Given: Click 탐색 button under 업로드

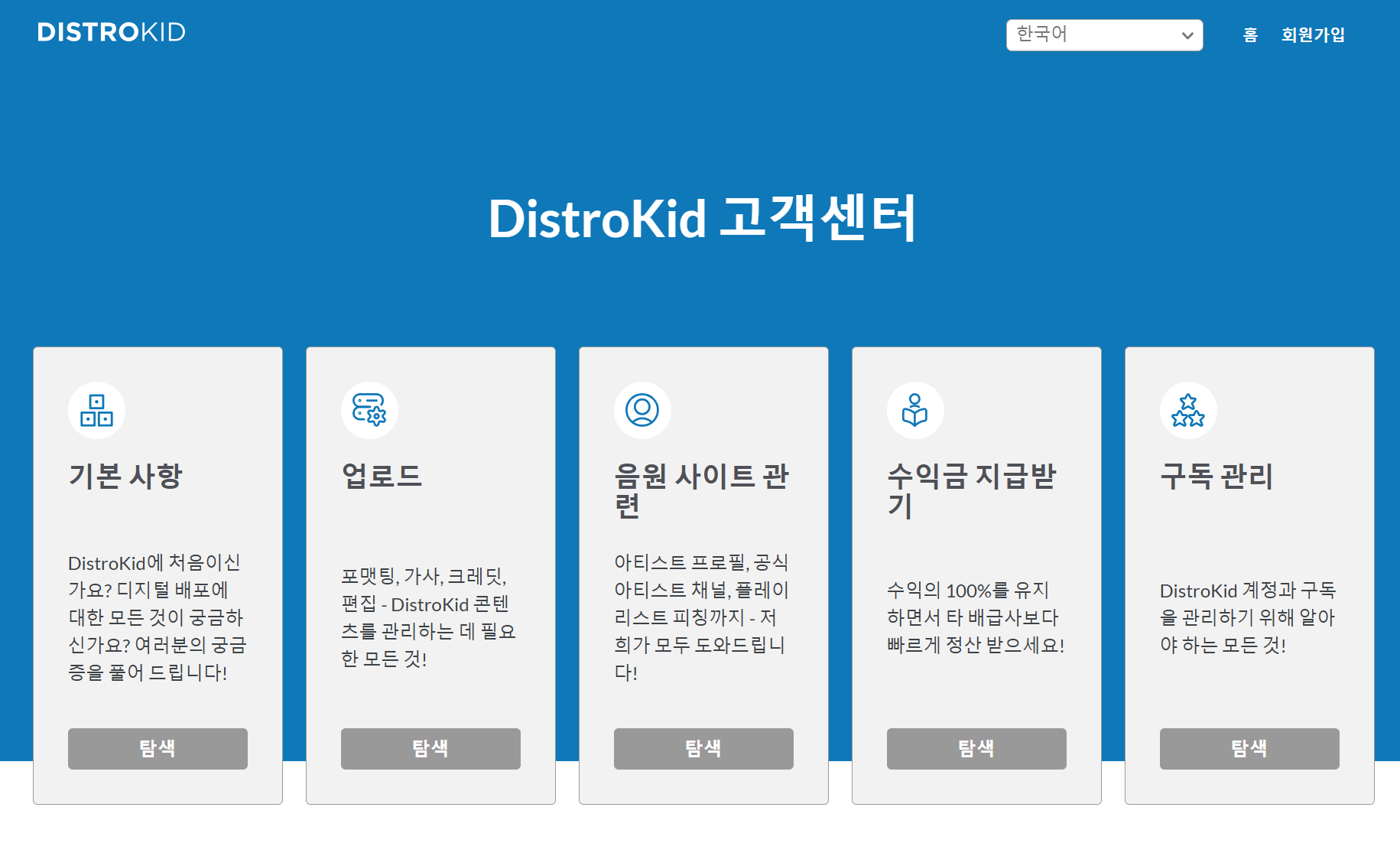Looking at the screenshot, I should click(430, 748).
